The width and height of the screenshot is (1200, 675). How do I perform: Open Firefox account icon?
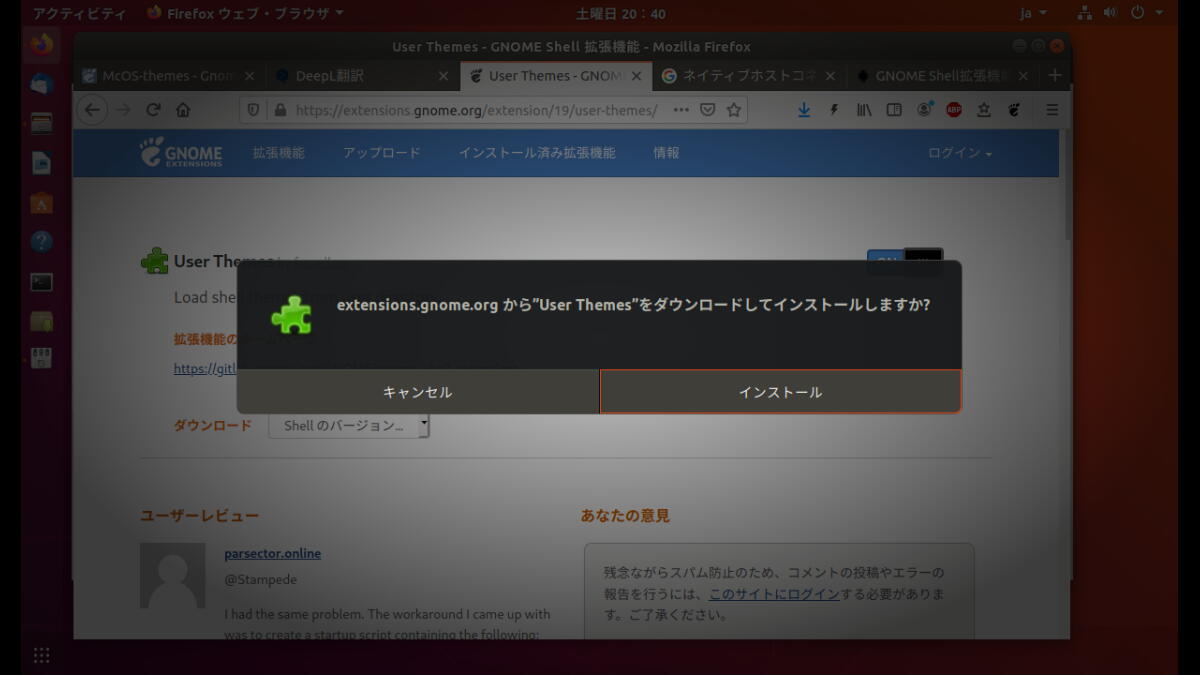[x=925, y=110]
